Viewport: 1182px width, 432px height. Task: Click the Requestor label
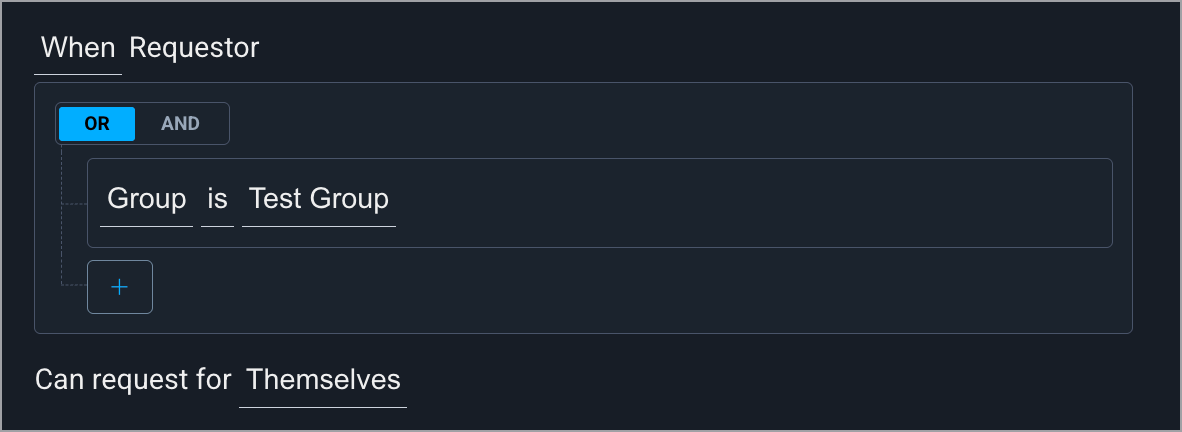(194, 48)
